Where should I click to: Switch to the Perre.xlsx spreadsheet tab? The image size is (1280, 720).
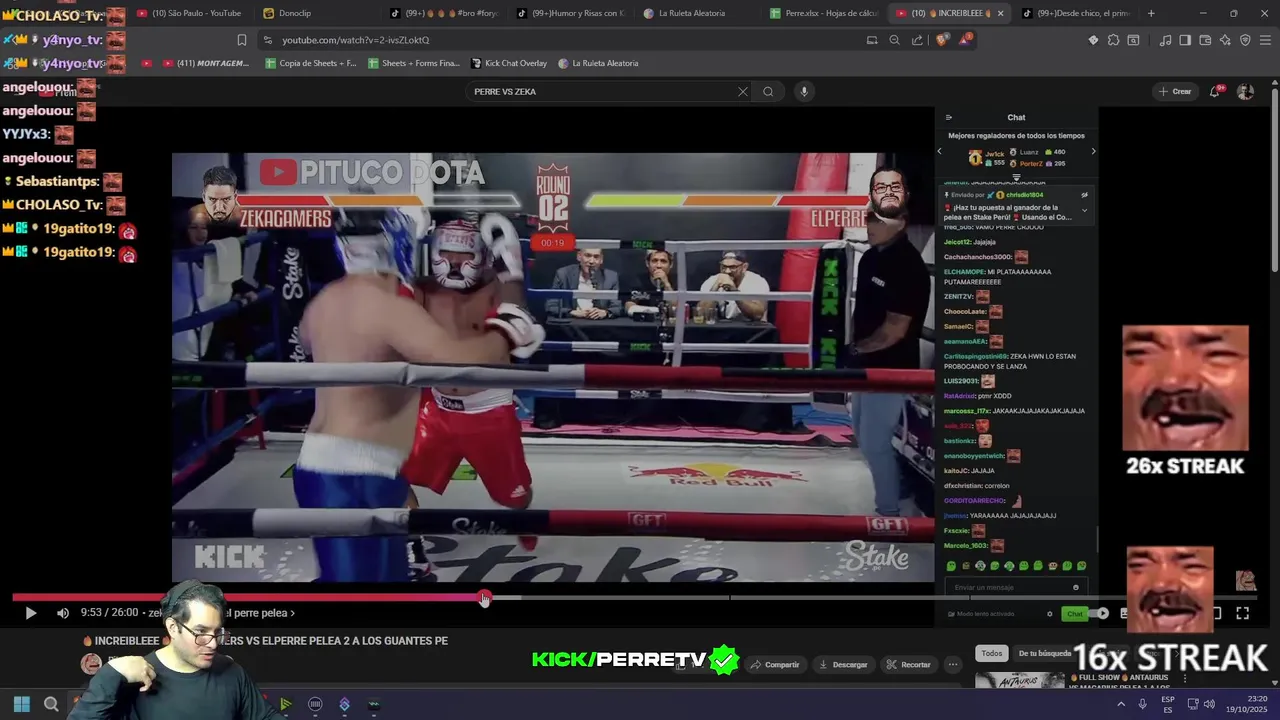[x=824, y=13]
